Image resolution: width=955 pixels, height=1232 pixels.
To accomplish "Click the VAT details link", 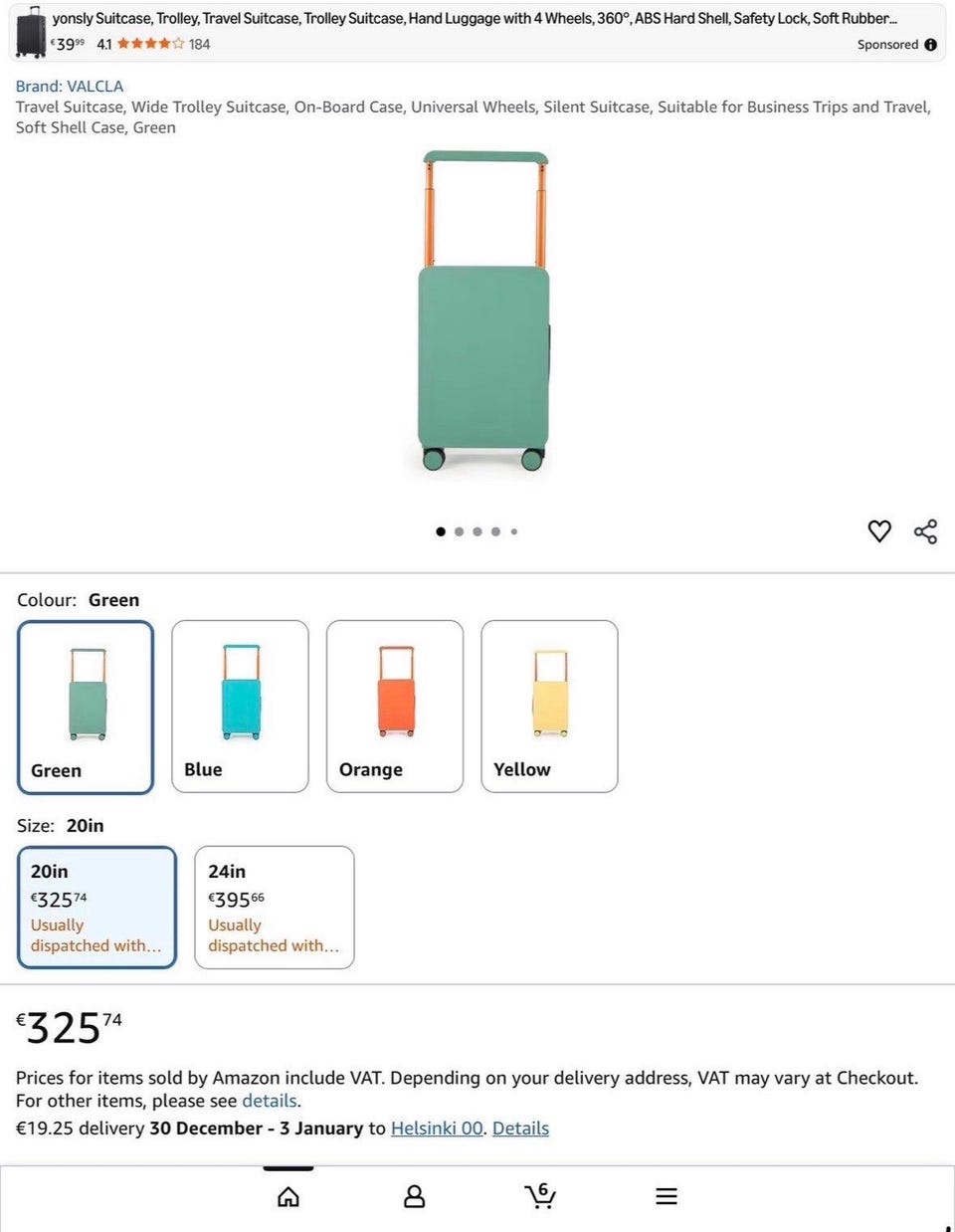I will (269, 1101).
